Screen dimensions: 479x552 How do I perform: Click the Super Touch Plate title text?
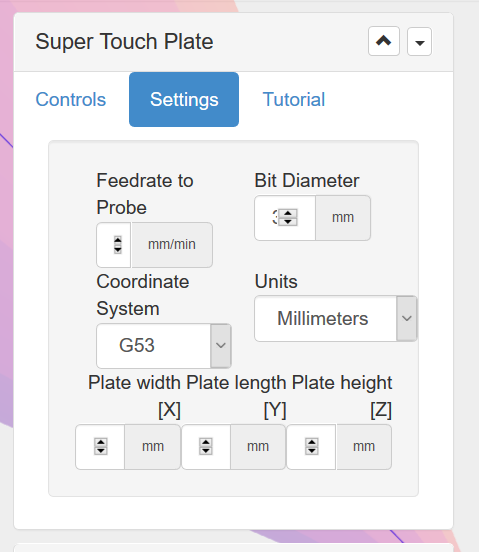click(124, 42)
